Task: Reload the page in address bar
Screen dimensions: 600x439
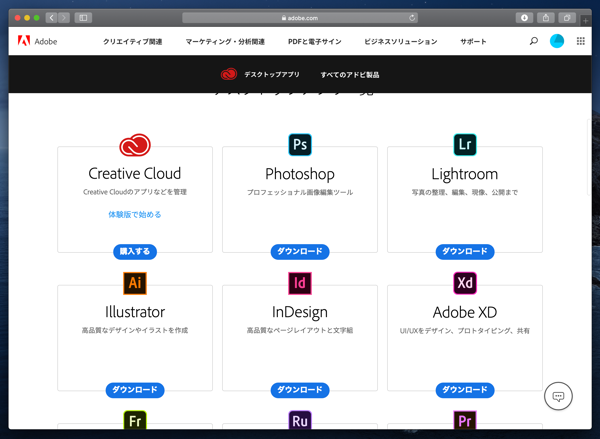Action: coord(412,18)
